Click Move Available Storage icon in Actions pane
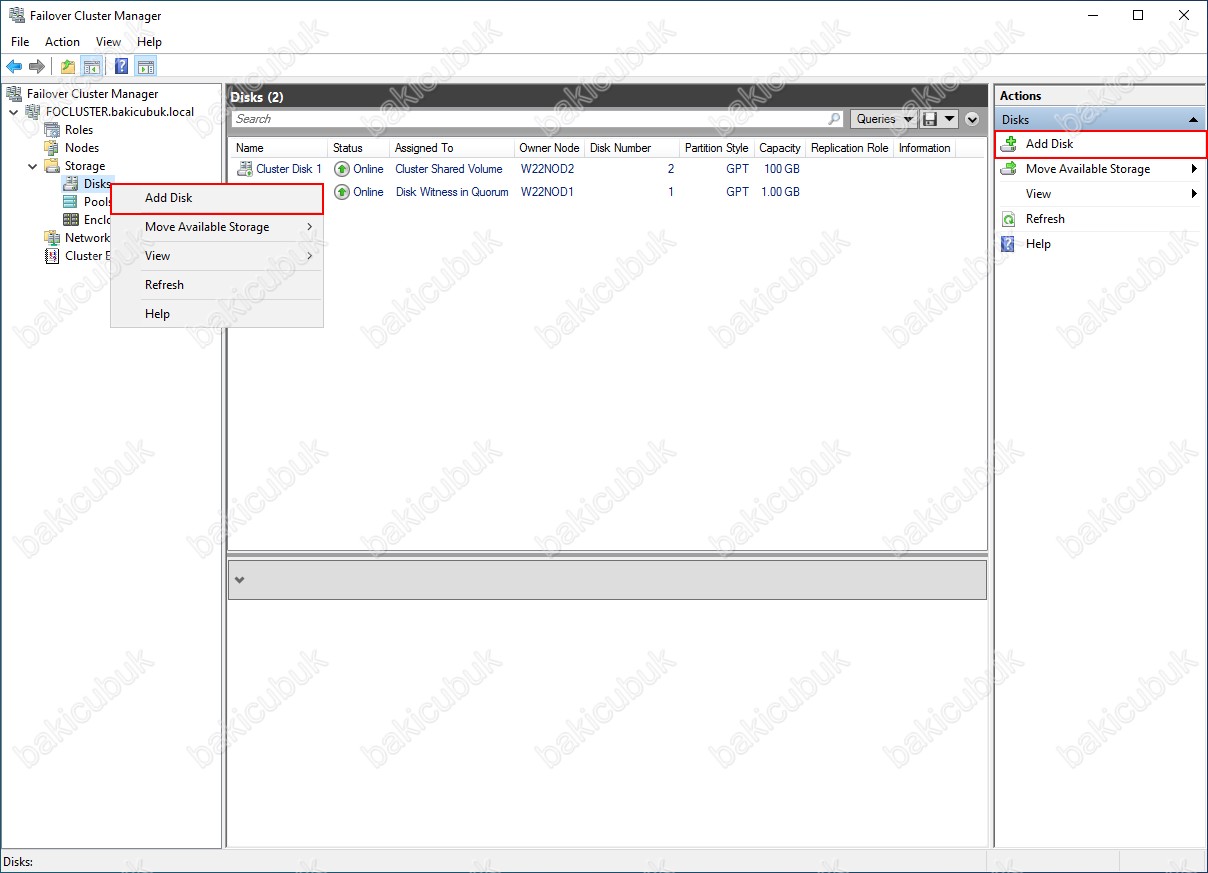 (1009, 169)
